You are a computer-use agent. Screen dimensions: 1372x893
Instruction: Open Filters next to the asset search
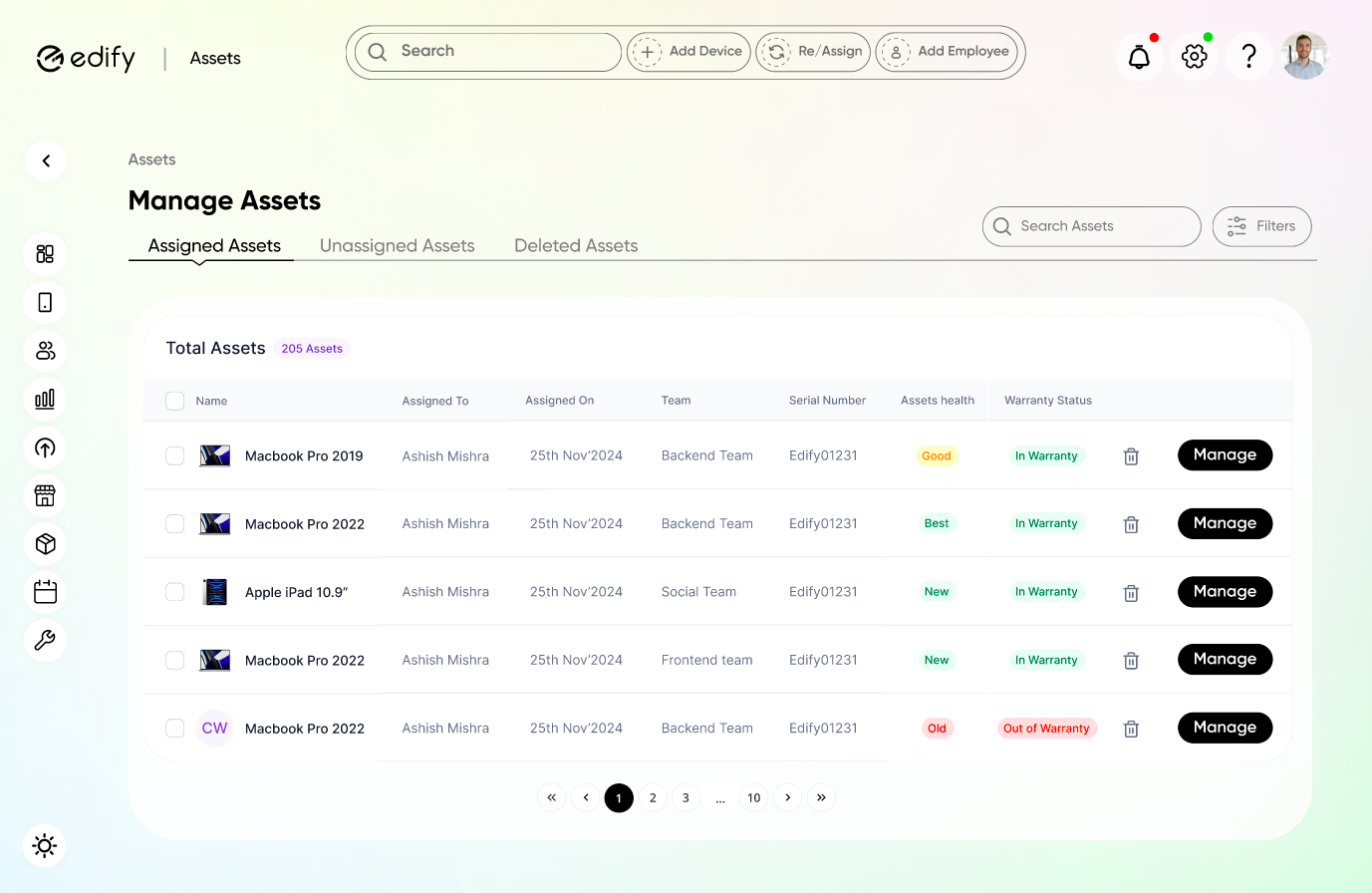click(1261, 226)
